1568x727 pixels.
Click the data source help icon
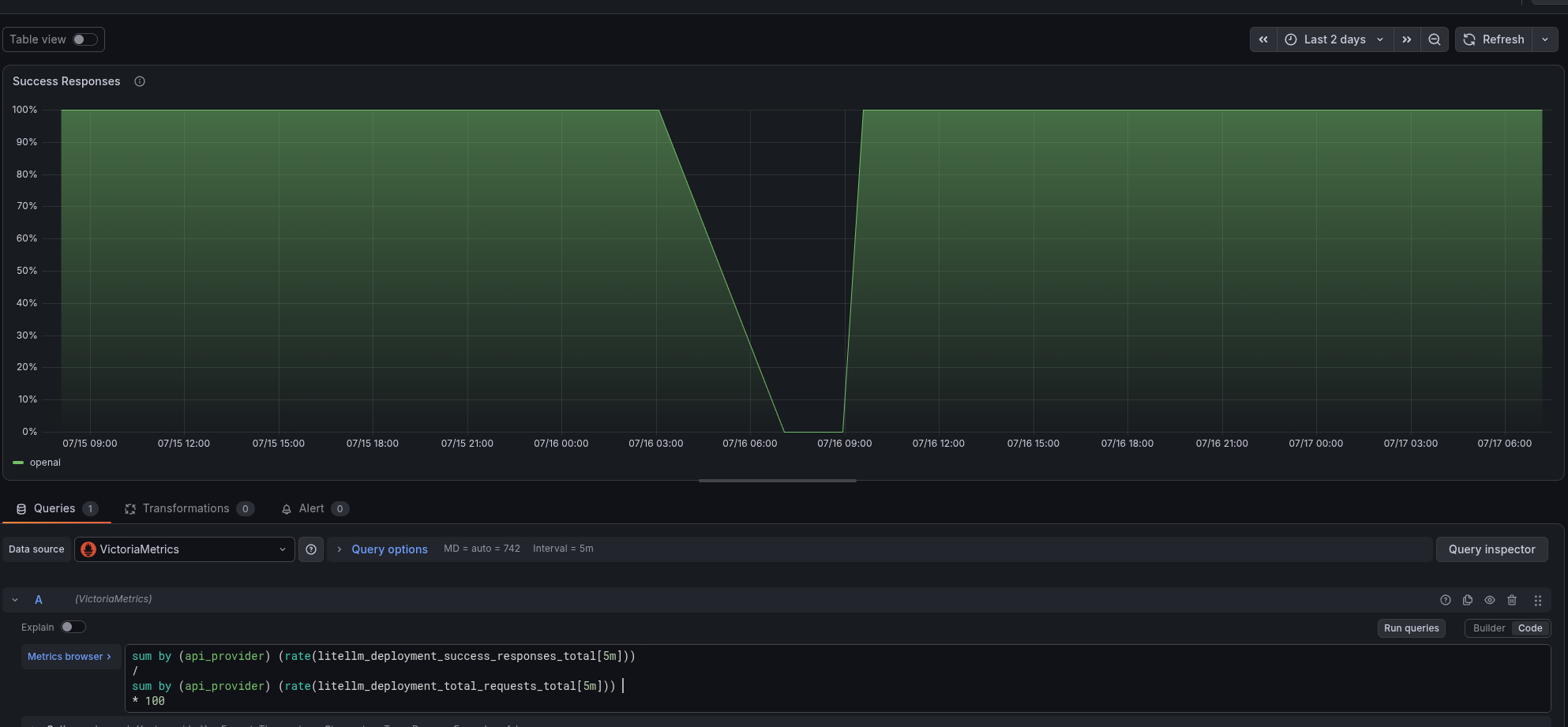pyautogui.click(x=311, y=549)
